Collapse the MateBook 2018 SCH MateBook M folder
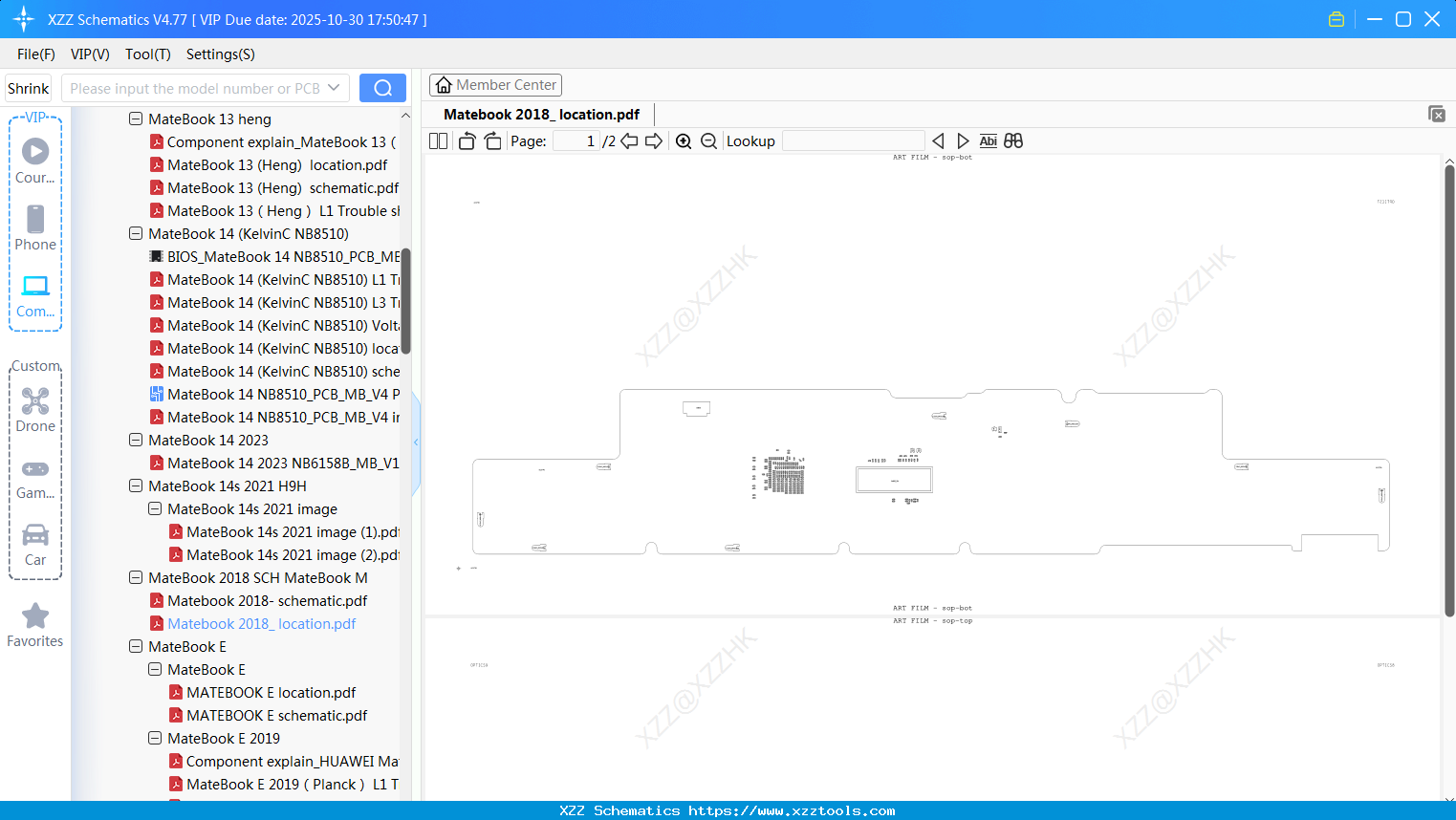Screen dimensions: 1456x820 click(x=136, y=578)
